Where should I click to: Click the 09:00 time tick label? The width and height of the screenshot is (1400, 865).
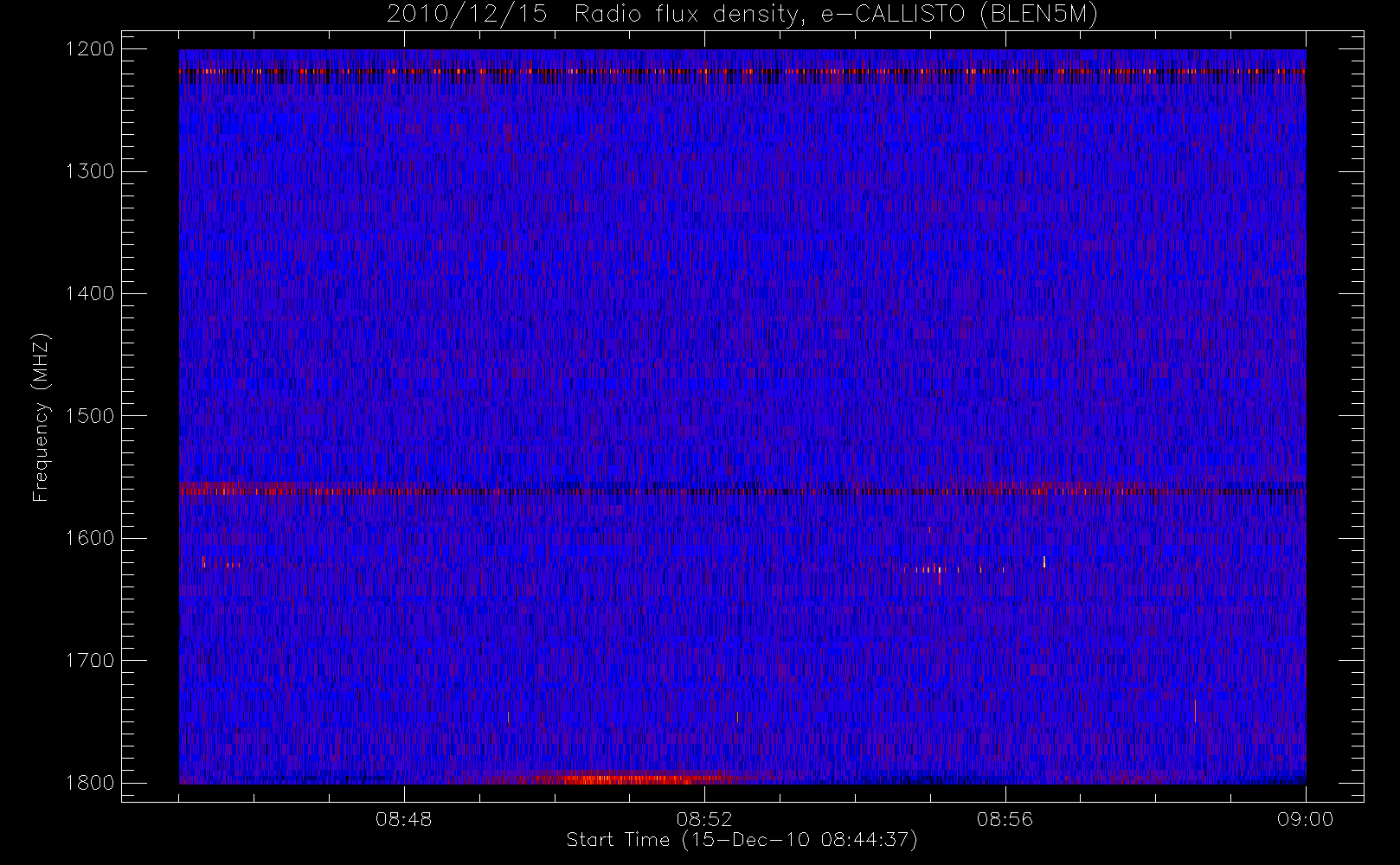(x=1305, y=819)
